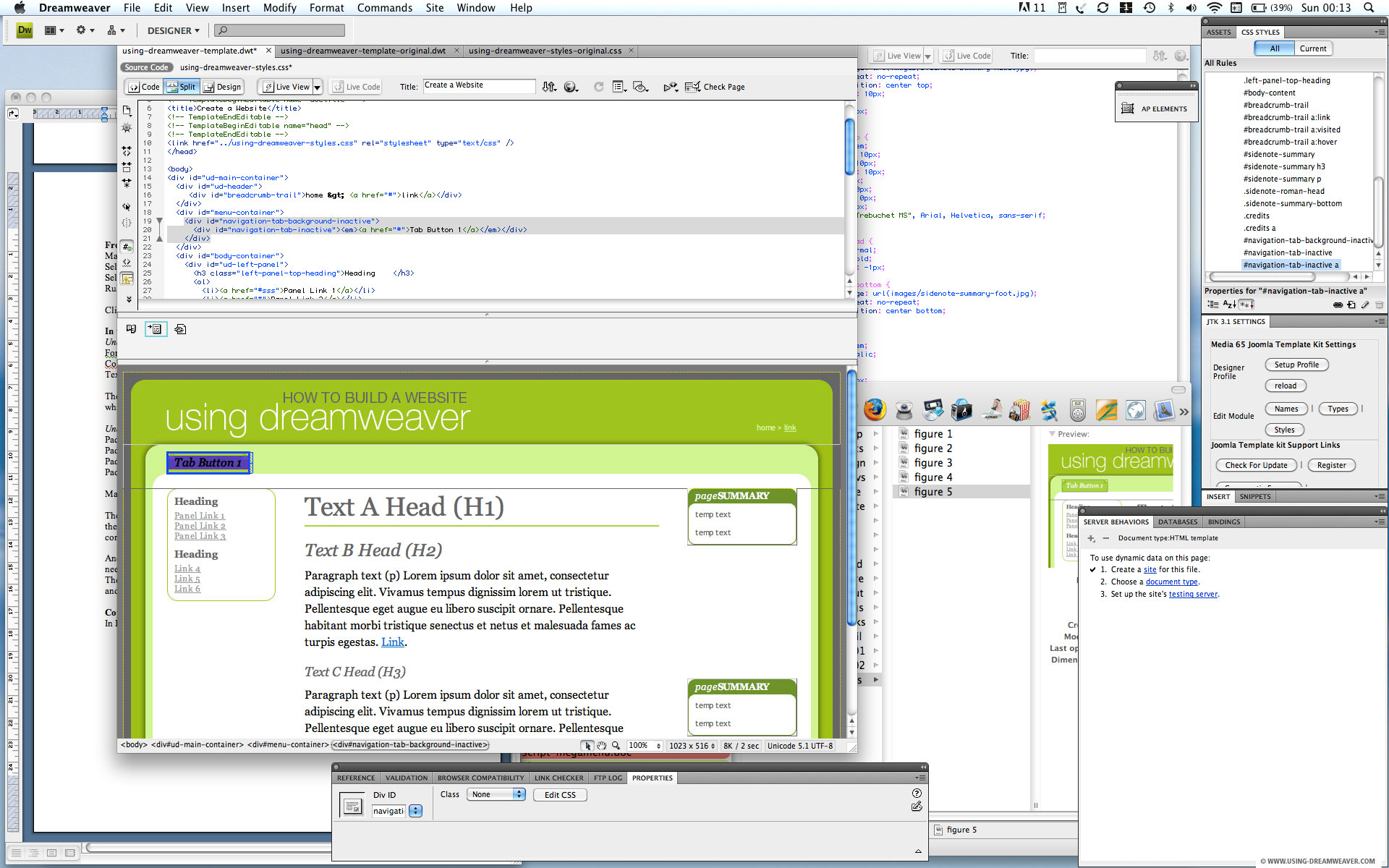1389x868 pixels.
Task: Open File Management icon in document toolbar
Action: point(550,87)
